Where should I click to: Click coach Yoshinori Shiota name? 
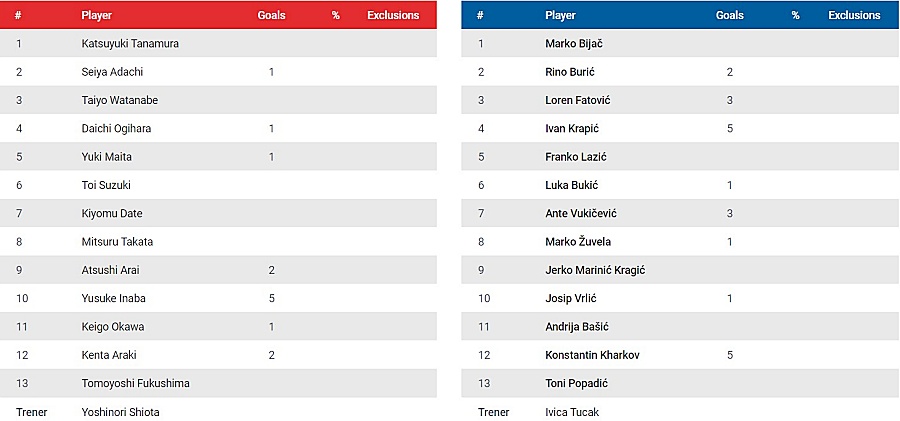click(120, 412)
